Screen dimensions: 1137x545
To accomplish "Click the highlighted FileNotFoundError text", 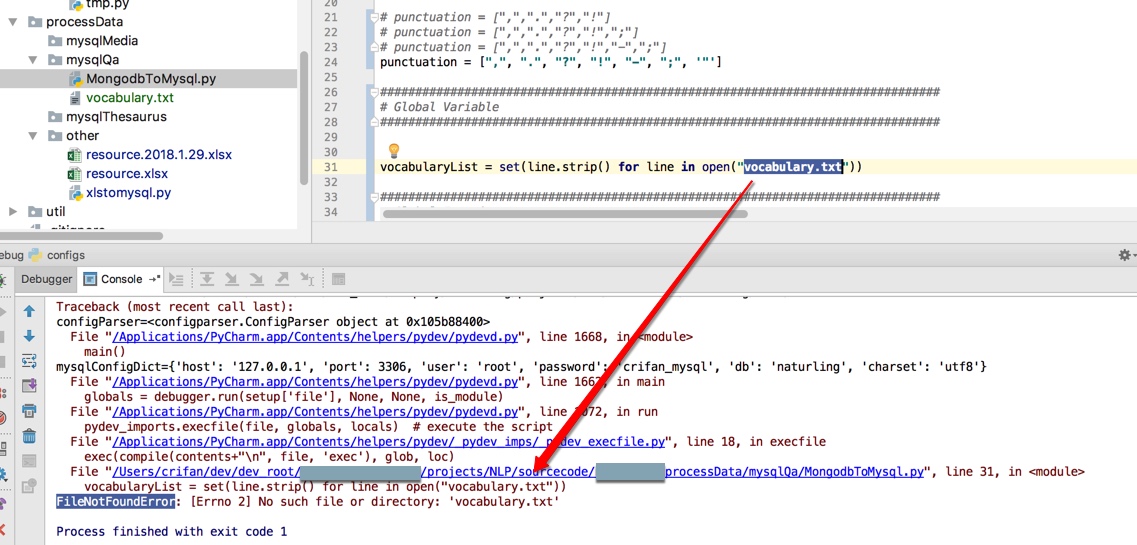I will pos(115,502).
